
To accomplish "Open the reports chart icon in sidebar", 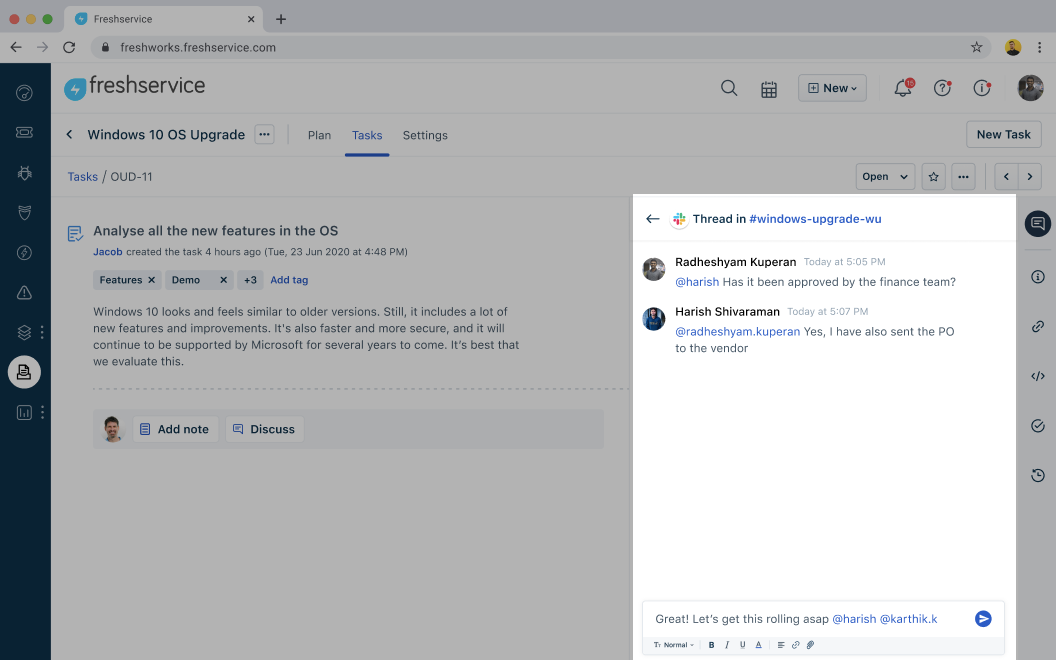I will [24, 412].
